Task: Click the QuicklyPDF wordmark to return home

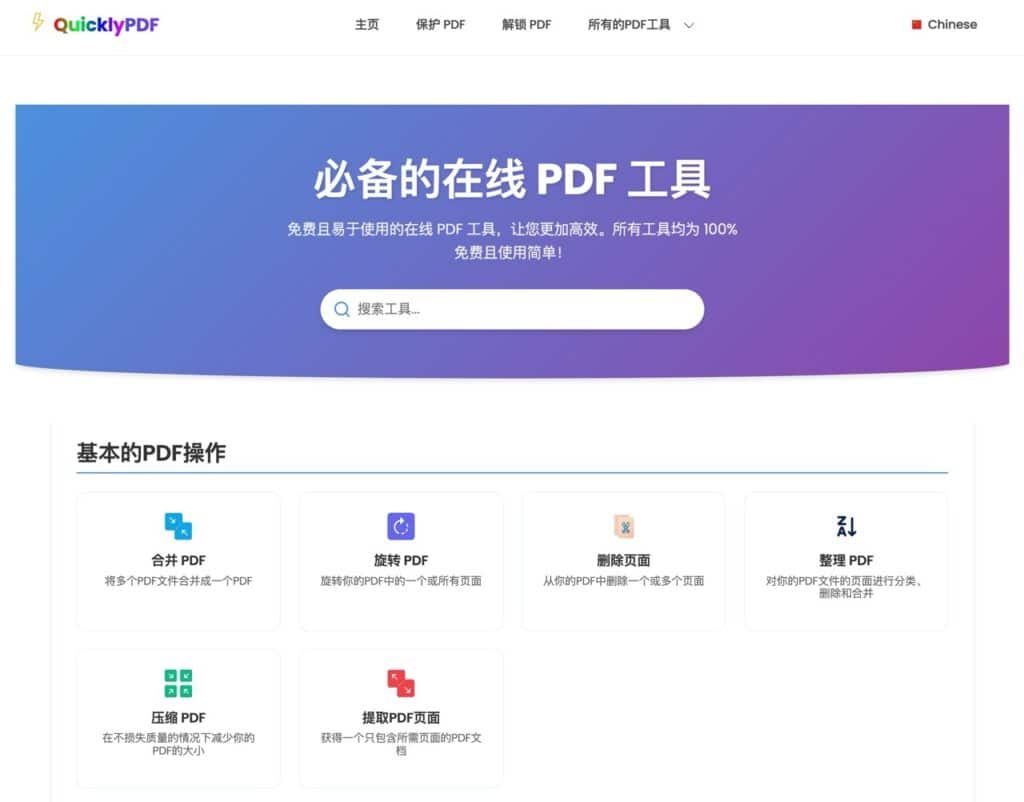Action: tap(105, 23)
